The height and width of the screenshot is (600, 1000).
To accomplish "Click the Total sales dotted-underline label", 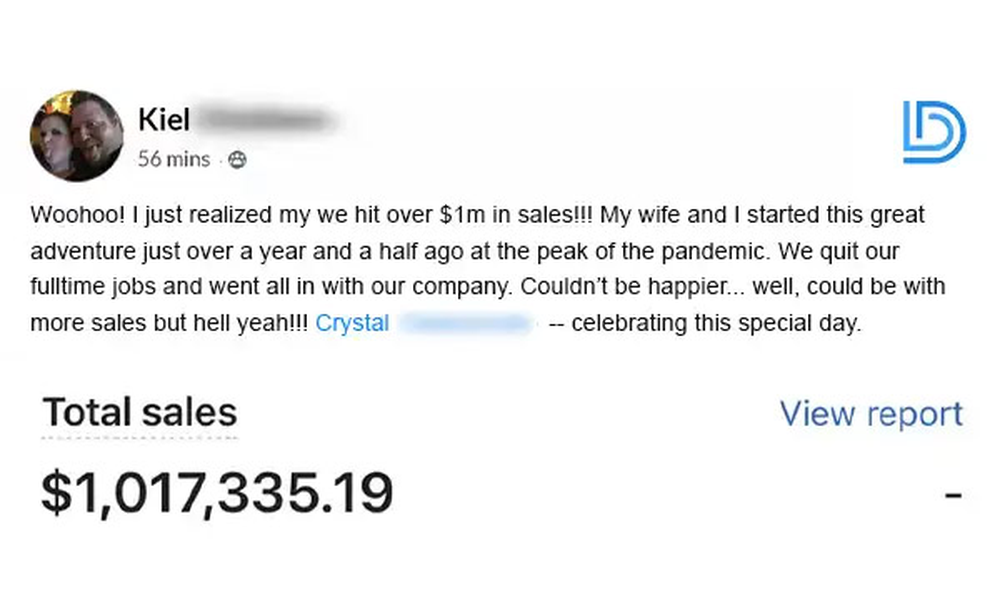I will (138, 412).
